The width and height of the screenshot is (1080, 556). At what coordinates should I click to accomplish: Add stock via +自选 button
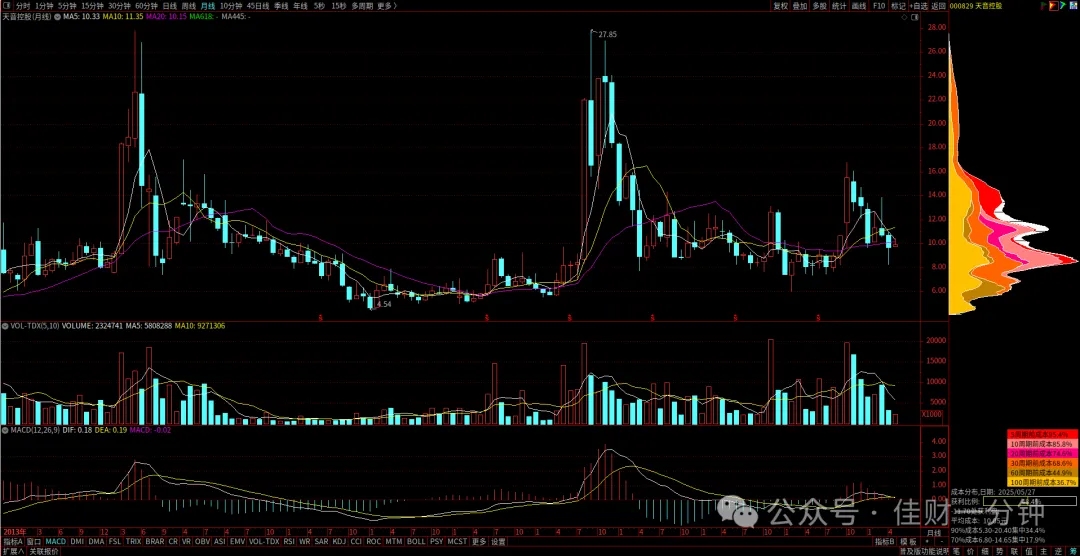tap(919, 6)
